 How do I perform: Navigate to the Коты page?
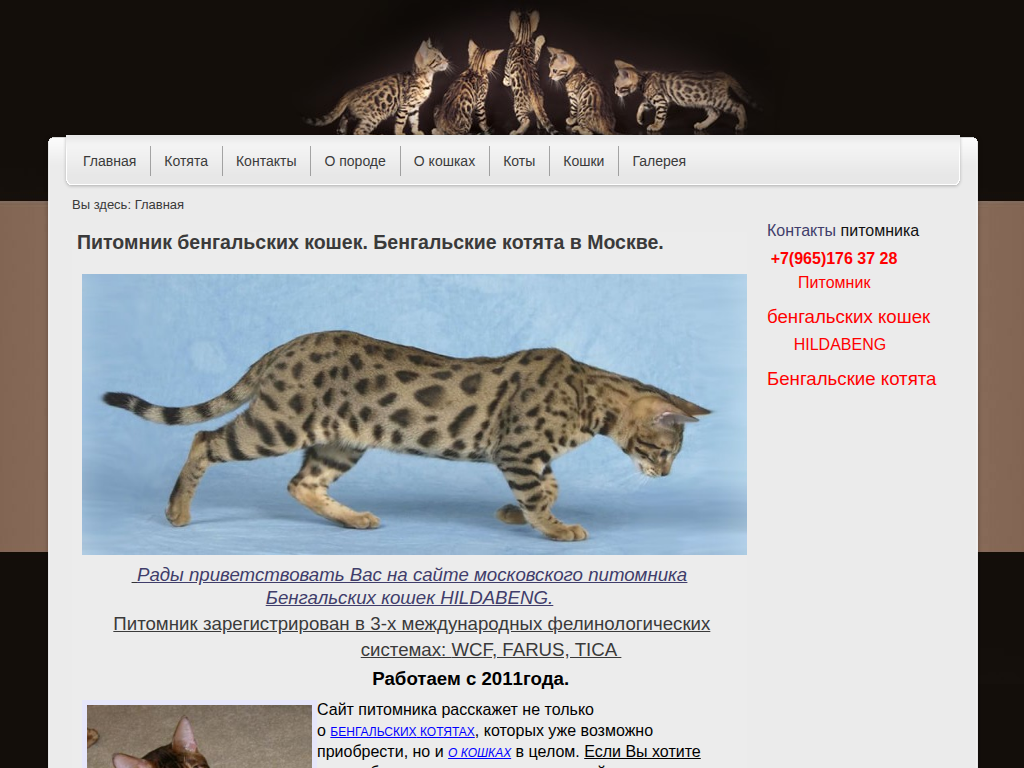519,161
